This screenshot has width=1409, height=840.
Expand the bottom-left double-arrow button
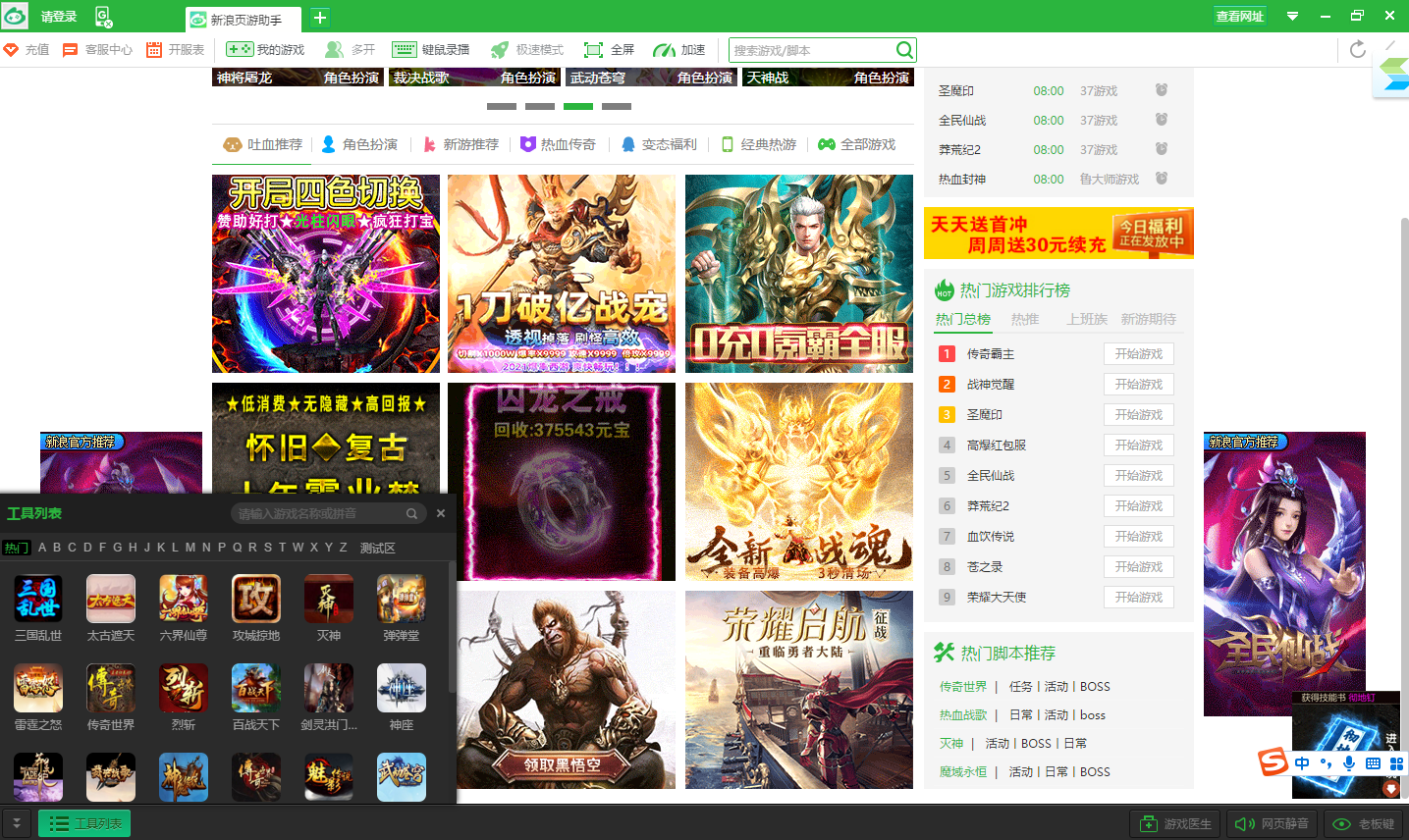click(x=16, y=824)
